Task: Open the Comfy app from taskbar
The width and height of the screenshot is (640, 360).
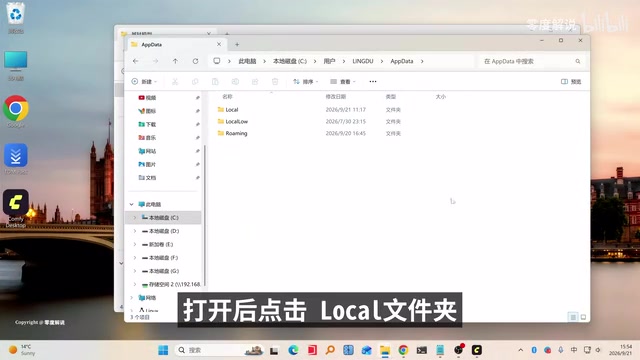Action: tap(477, 350)
